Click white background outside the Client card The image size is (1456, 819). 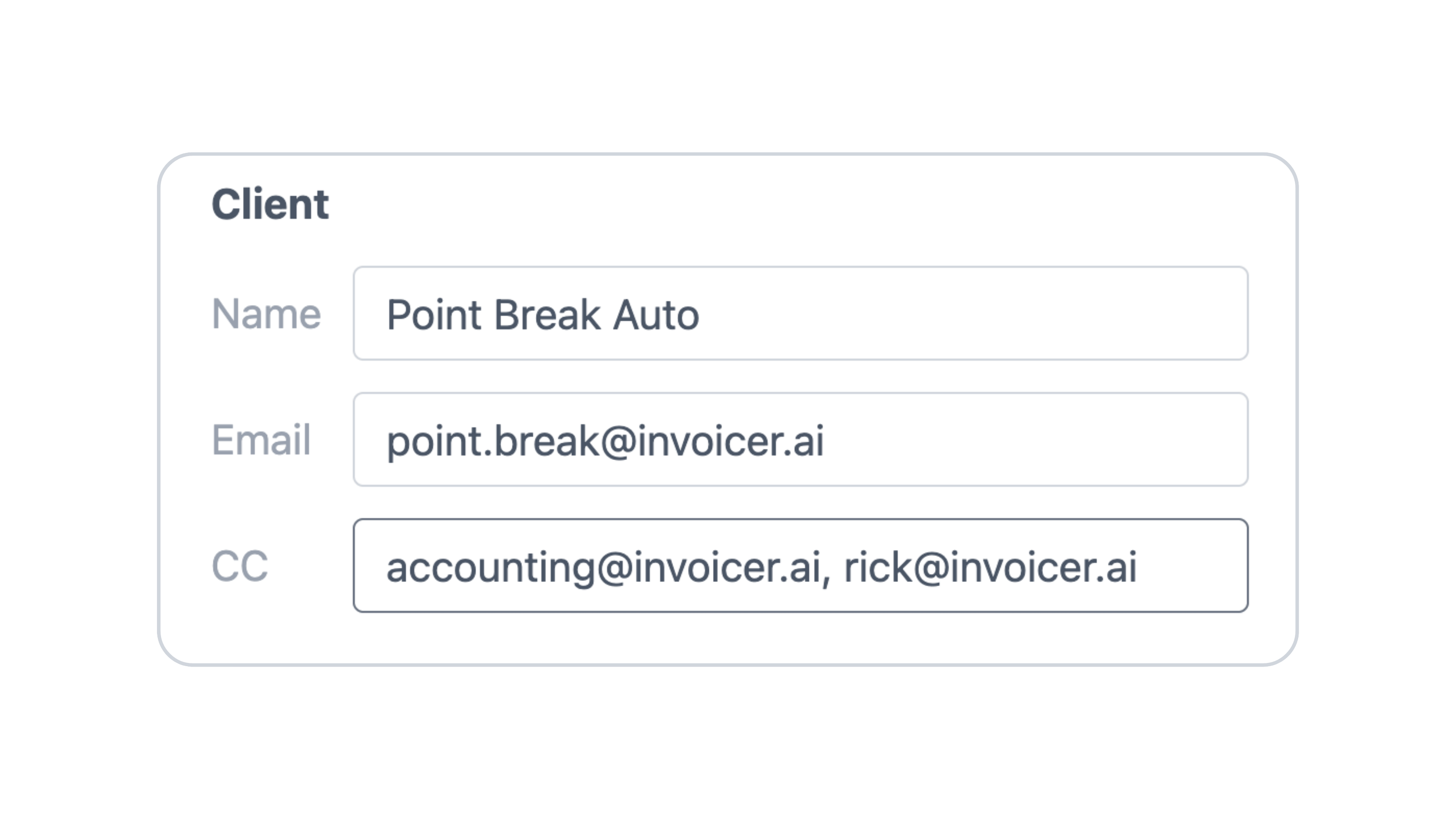click(728, 73)
